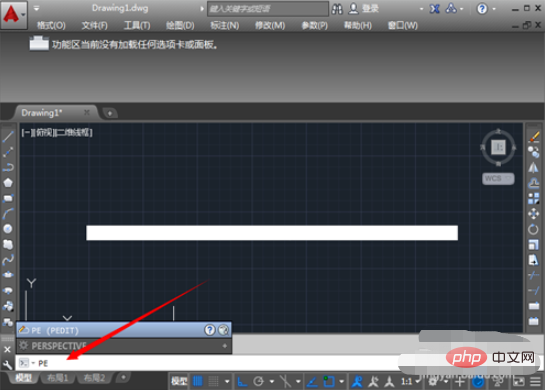Screen dimensions: 545x390
Task: Open command line customize wrench icon
Action: click(x=7, y=364)
